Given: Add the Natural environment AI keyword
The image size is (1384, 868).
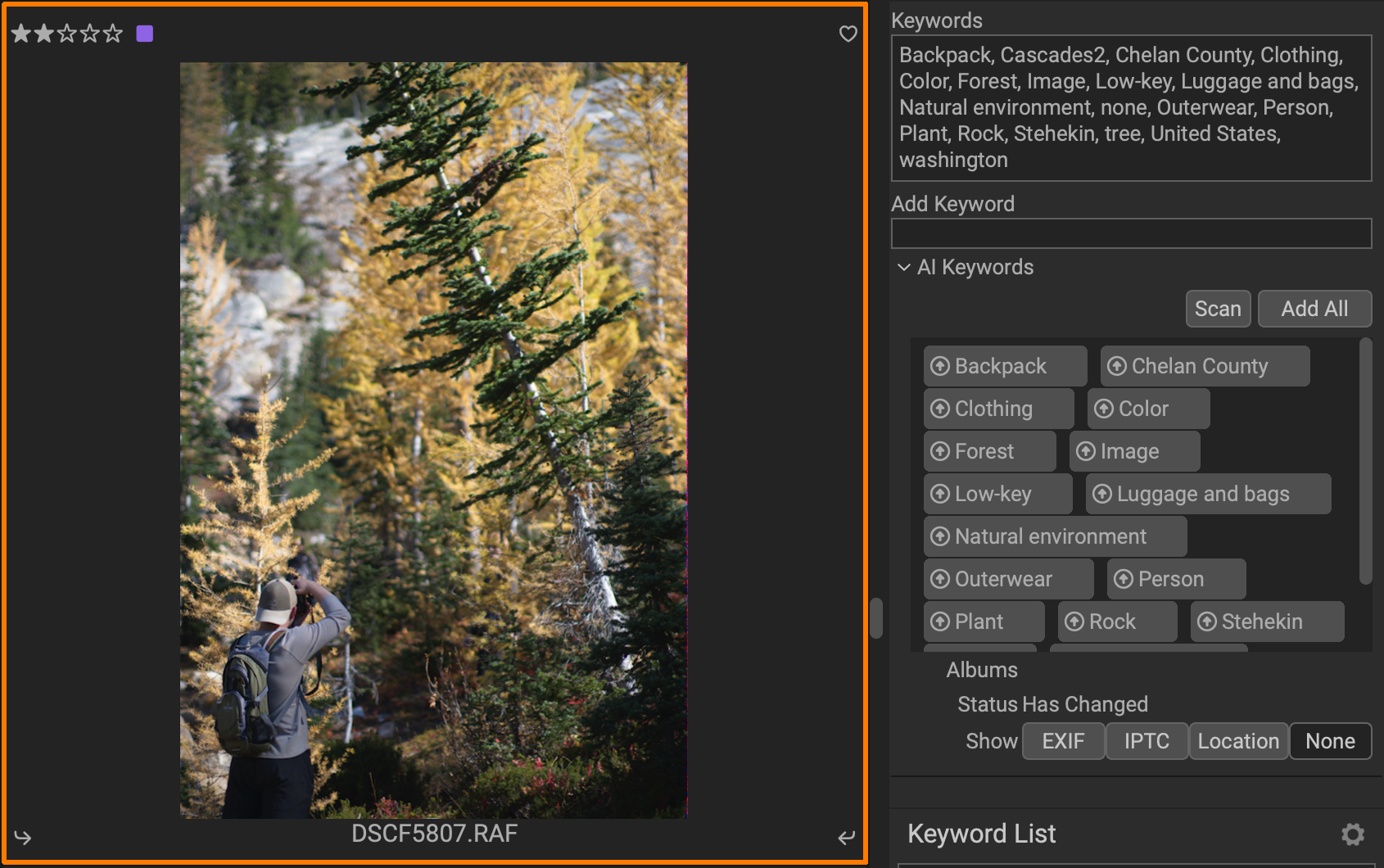Looking at the screenshot, I should click(1055, 536).
